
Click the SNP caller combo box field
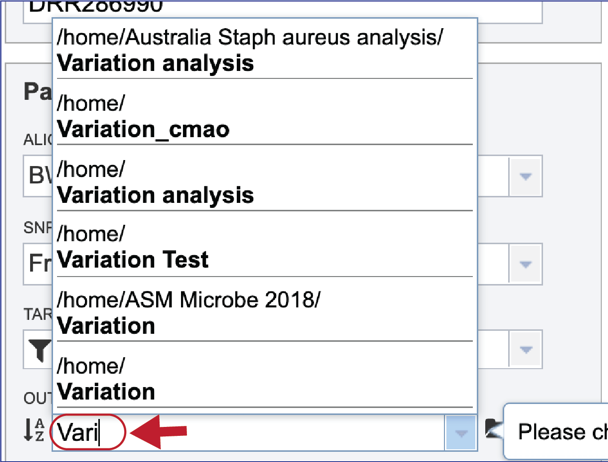tap(282, 264)
